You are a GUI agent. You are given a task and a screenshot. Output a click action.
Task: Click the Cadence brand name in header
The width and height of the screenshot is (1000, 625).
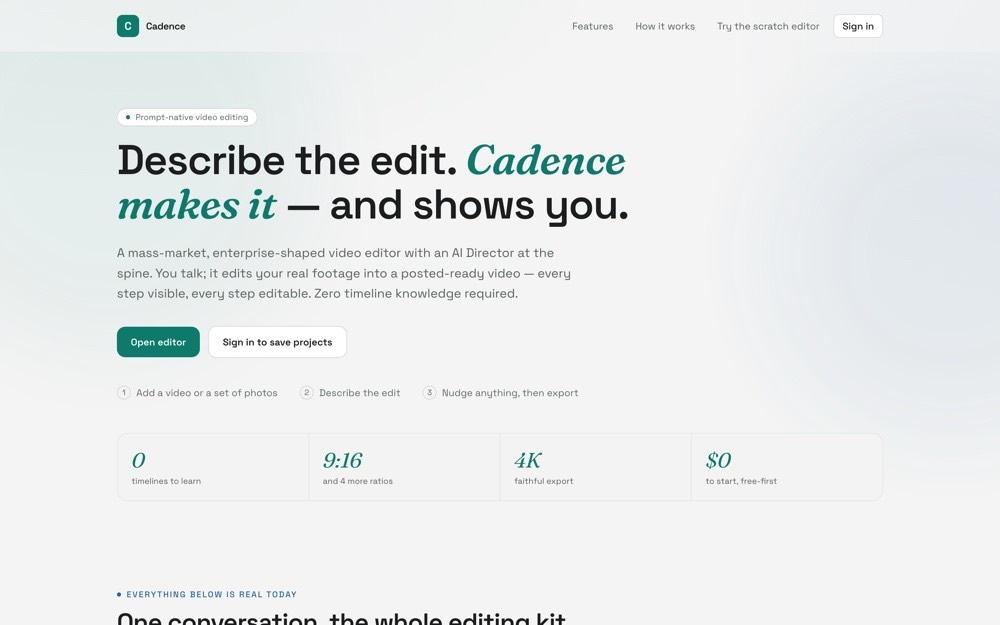coord(165,26)
